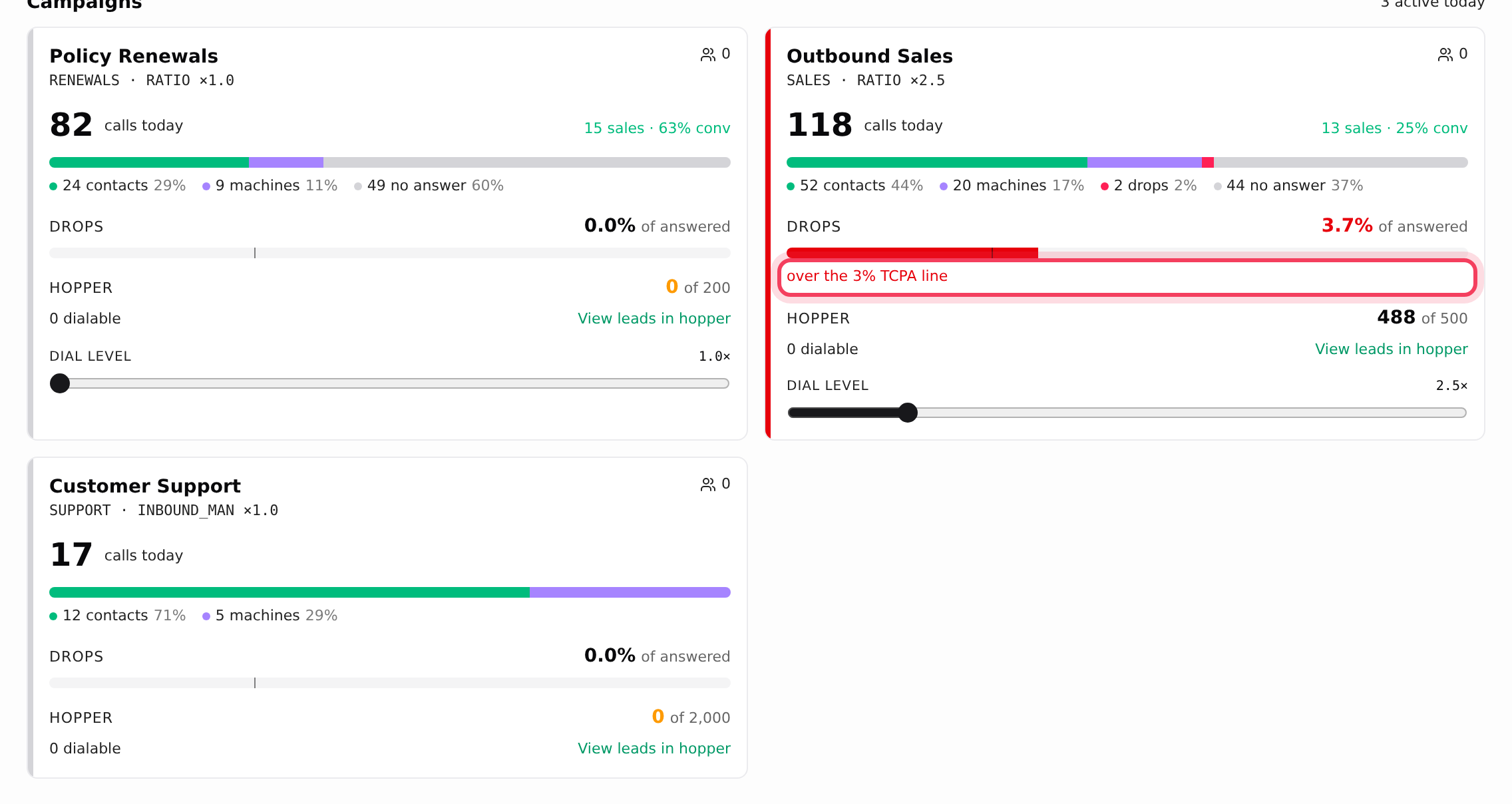Click the '49 no answer 60%' legend entry
Image resolution: width=1512 pixels, height=804 pixels.
click(x=429, y=186)
